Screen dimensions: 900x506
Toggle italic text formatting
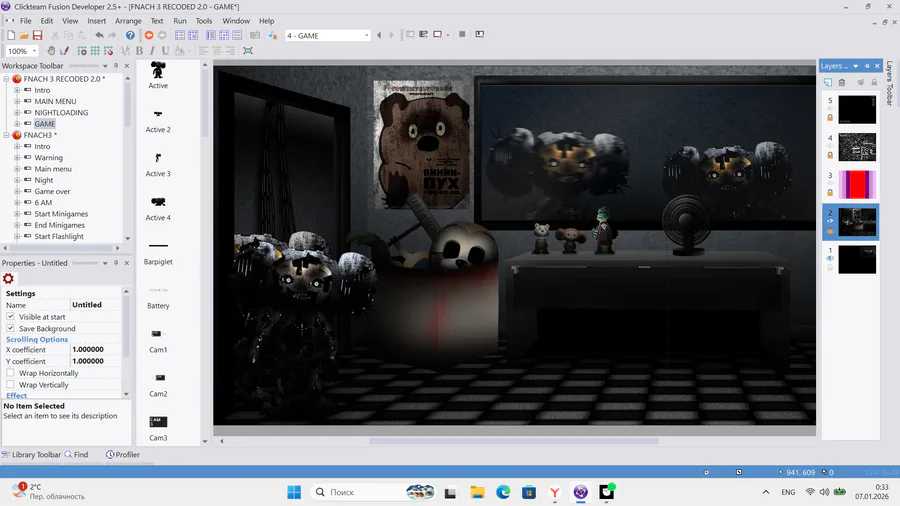click(152, 51)
